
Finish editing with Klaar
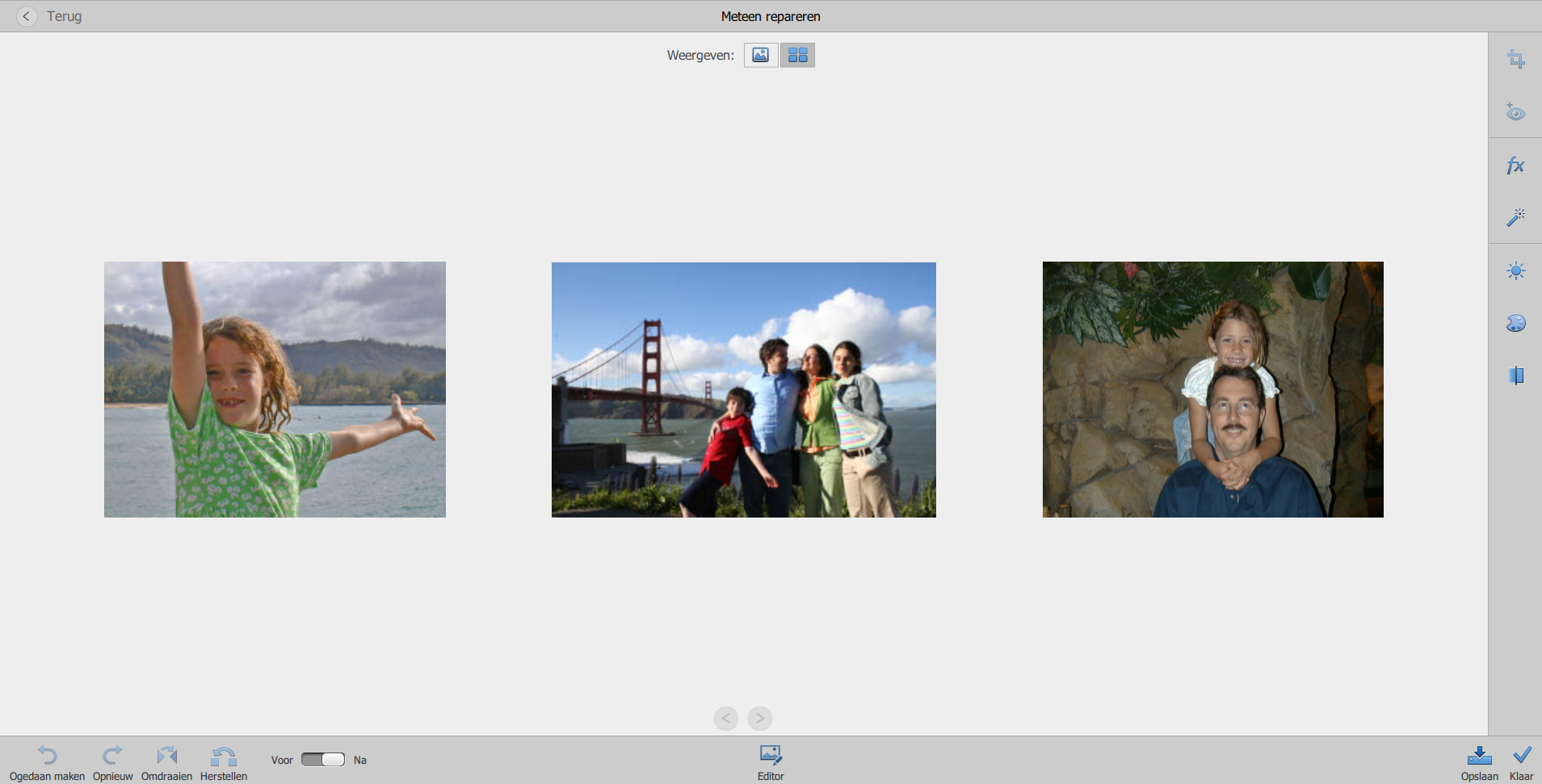[x=1522, y=763]
